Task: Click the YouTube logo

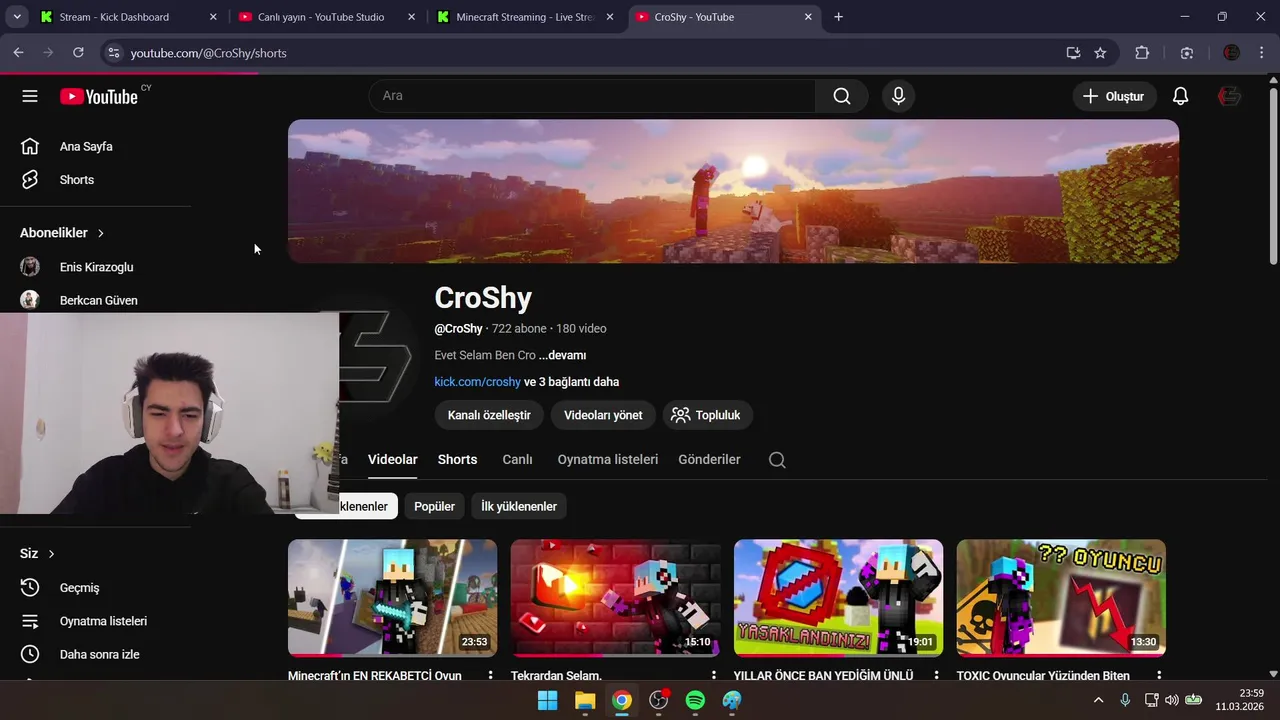Action: pyautogui.click(x=98, y=96)
